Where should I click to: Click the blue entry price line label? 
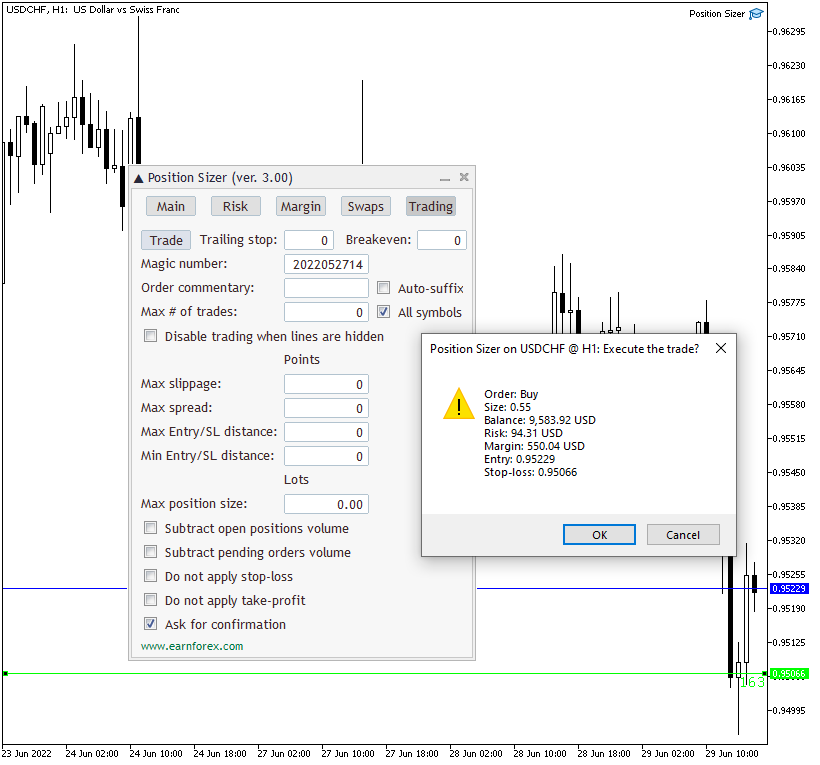[x=790, y=589]
